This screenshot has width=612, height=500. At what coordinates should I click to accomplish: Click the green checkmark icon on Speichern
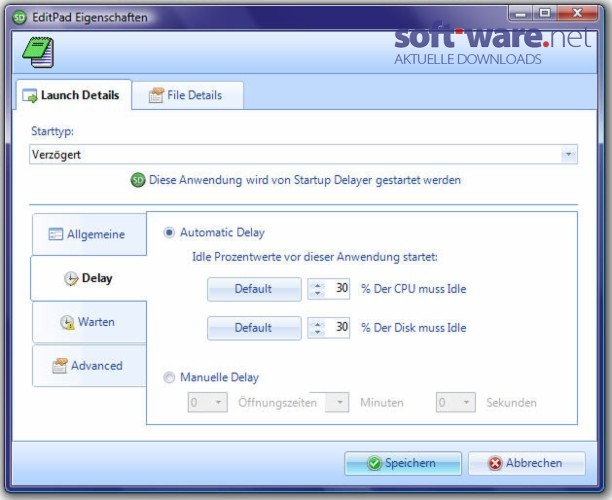click(374, 463)
